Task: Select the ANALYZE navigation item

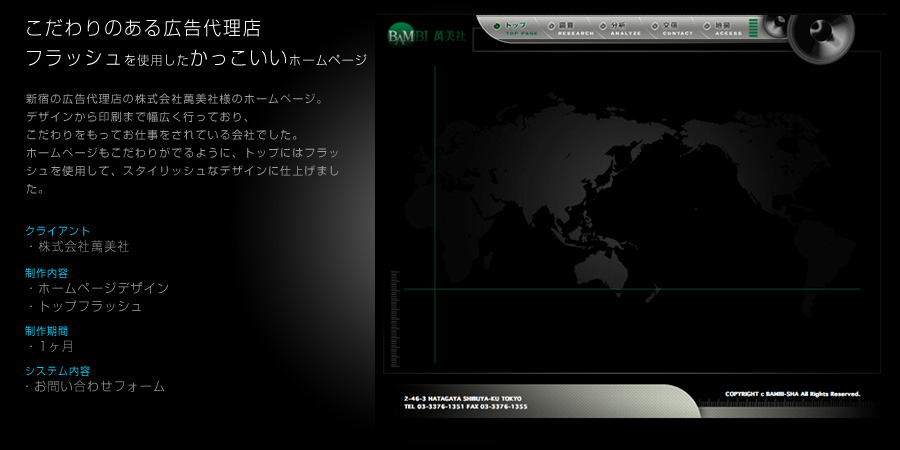Action: [625, 28]
